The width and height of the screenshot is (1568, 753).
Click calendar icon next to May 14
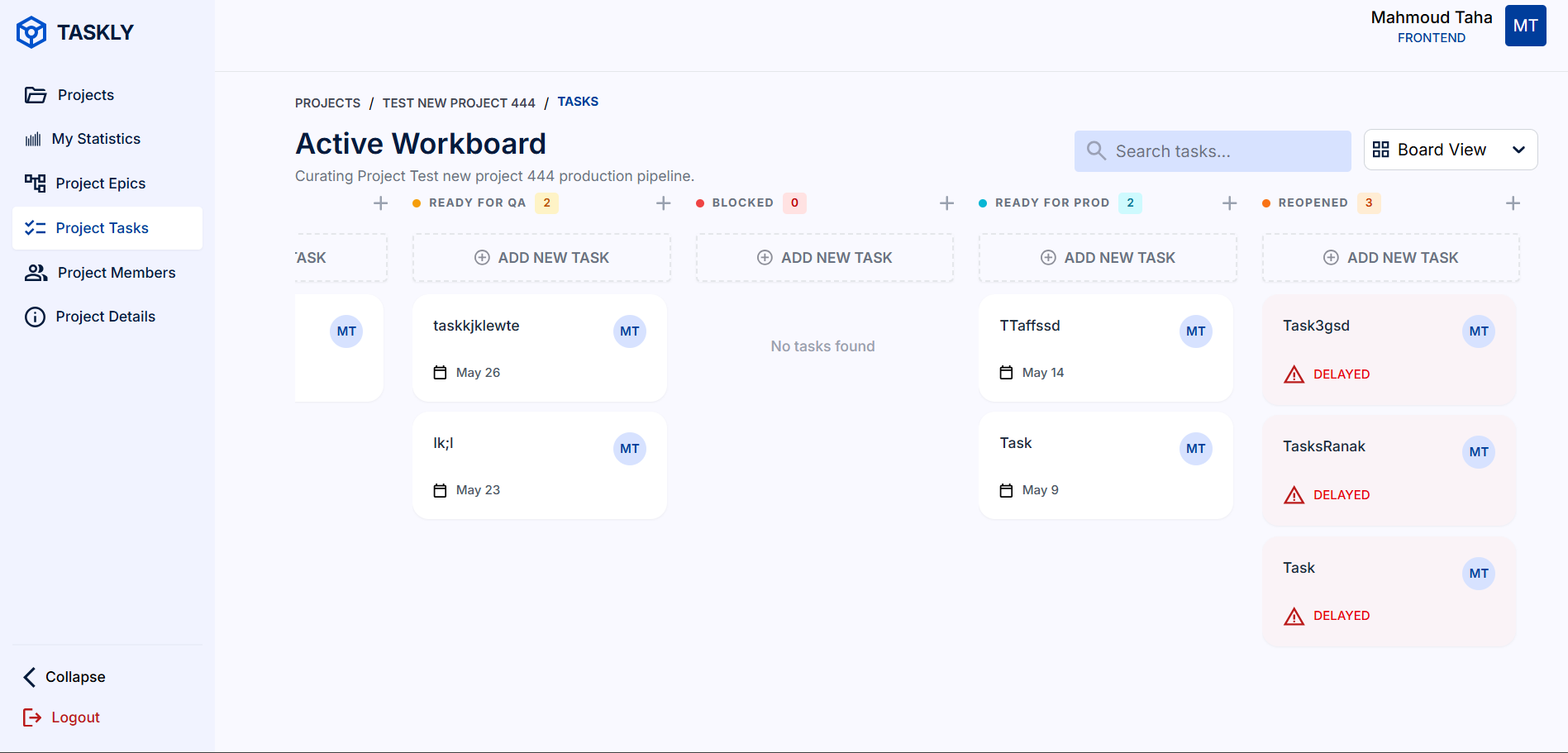pos(1006,373)
